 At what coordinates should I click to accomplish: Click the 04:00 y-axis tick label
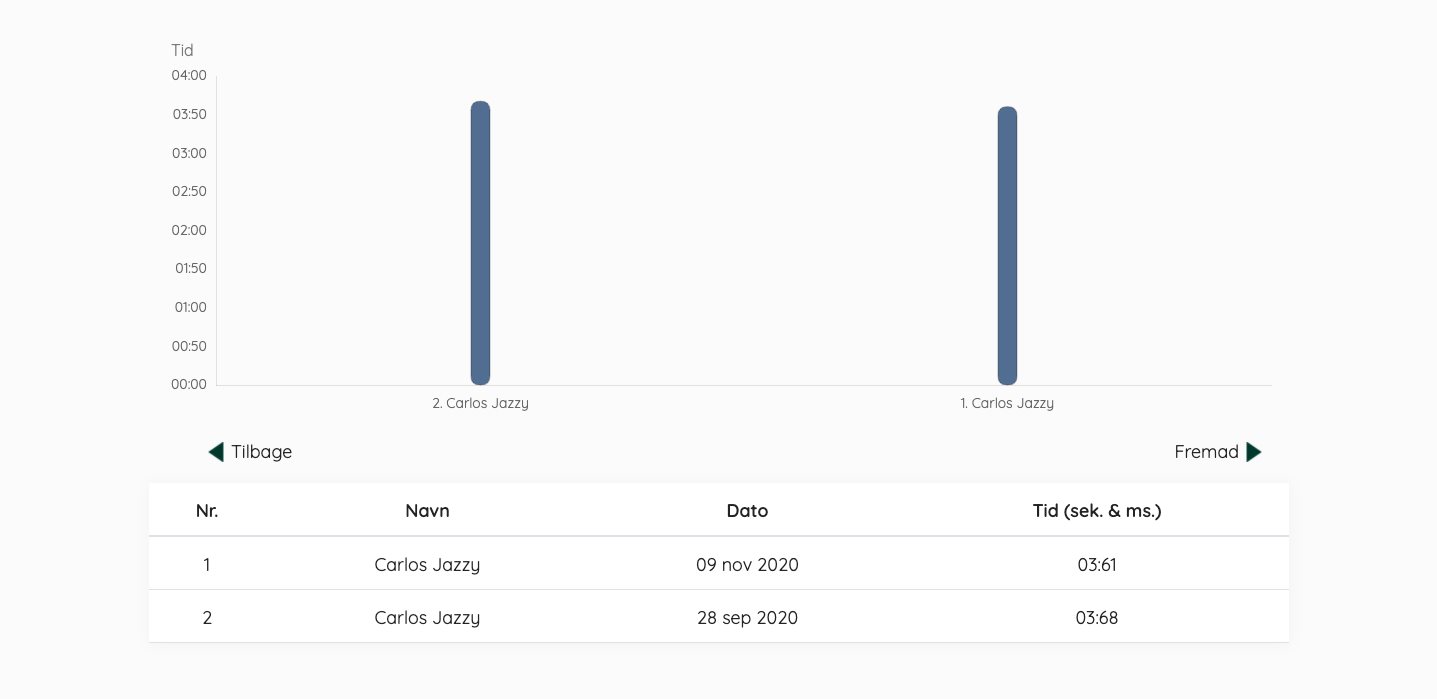click(189, 75)
